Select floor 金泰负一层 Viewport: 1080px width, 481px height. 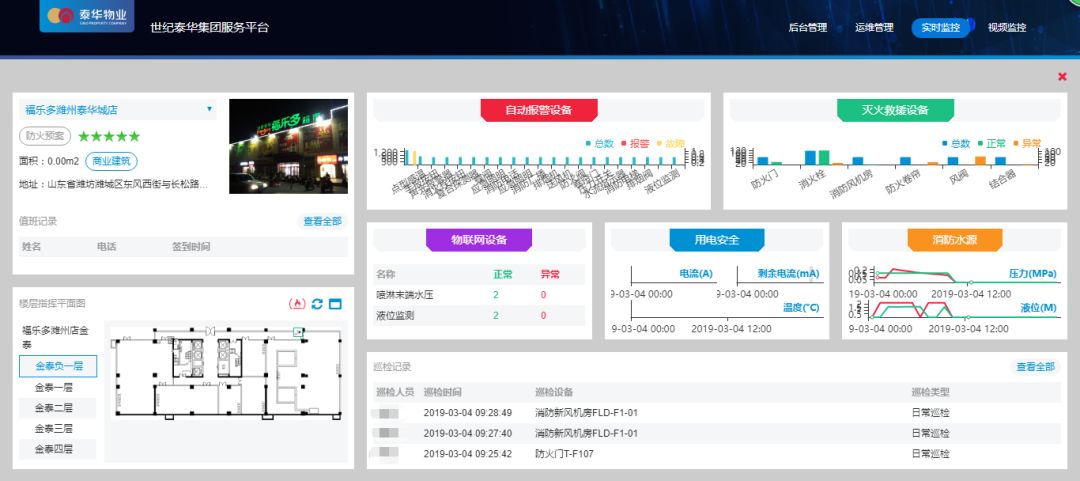point(59,367)
